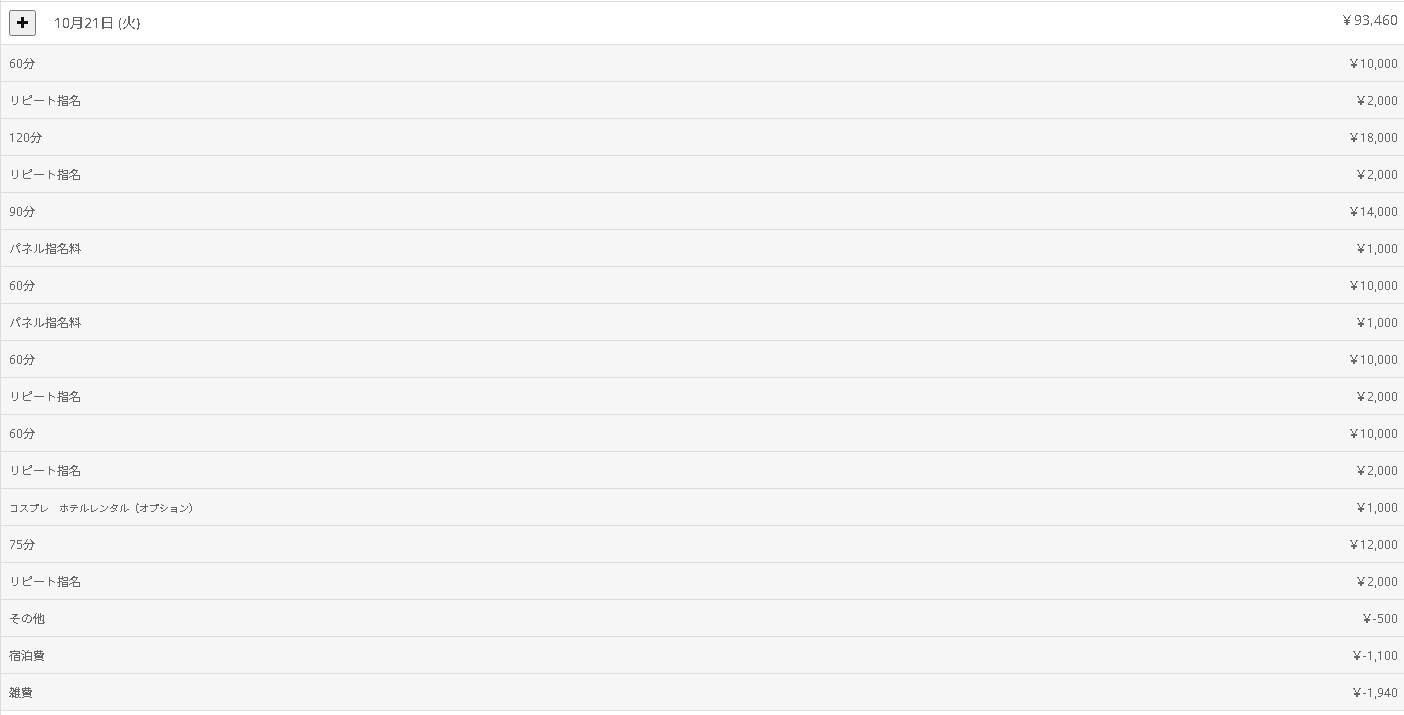
Task: Click the ¥12,000 amount
Action: pyautogui.click(x=1373, y=545)
